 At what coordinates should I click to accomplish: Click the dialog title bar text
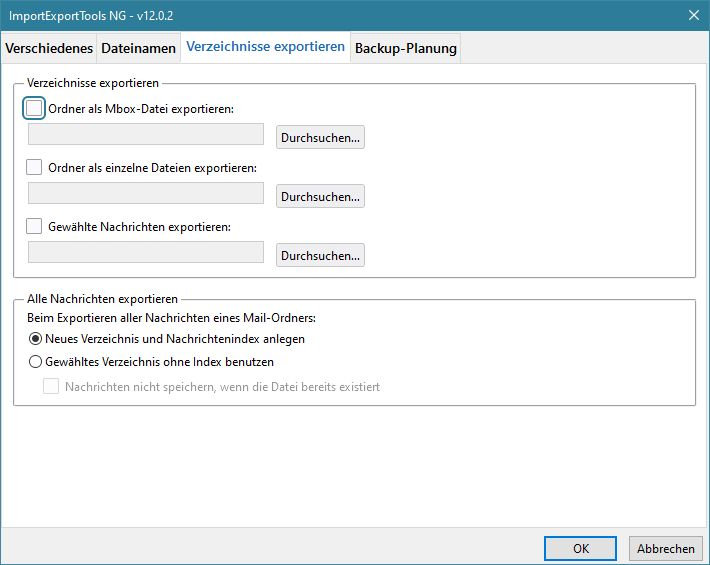point(79,14)
